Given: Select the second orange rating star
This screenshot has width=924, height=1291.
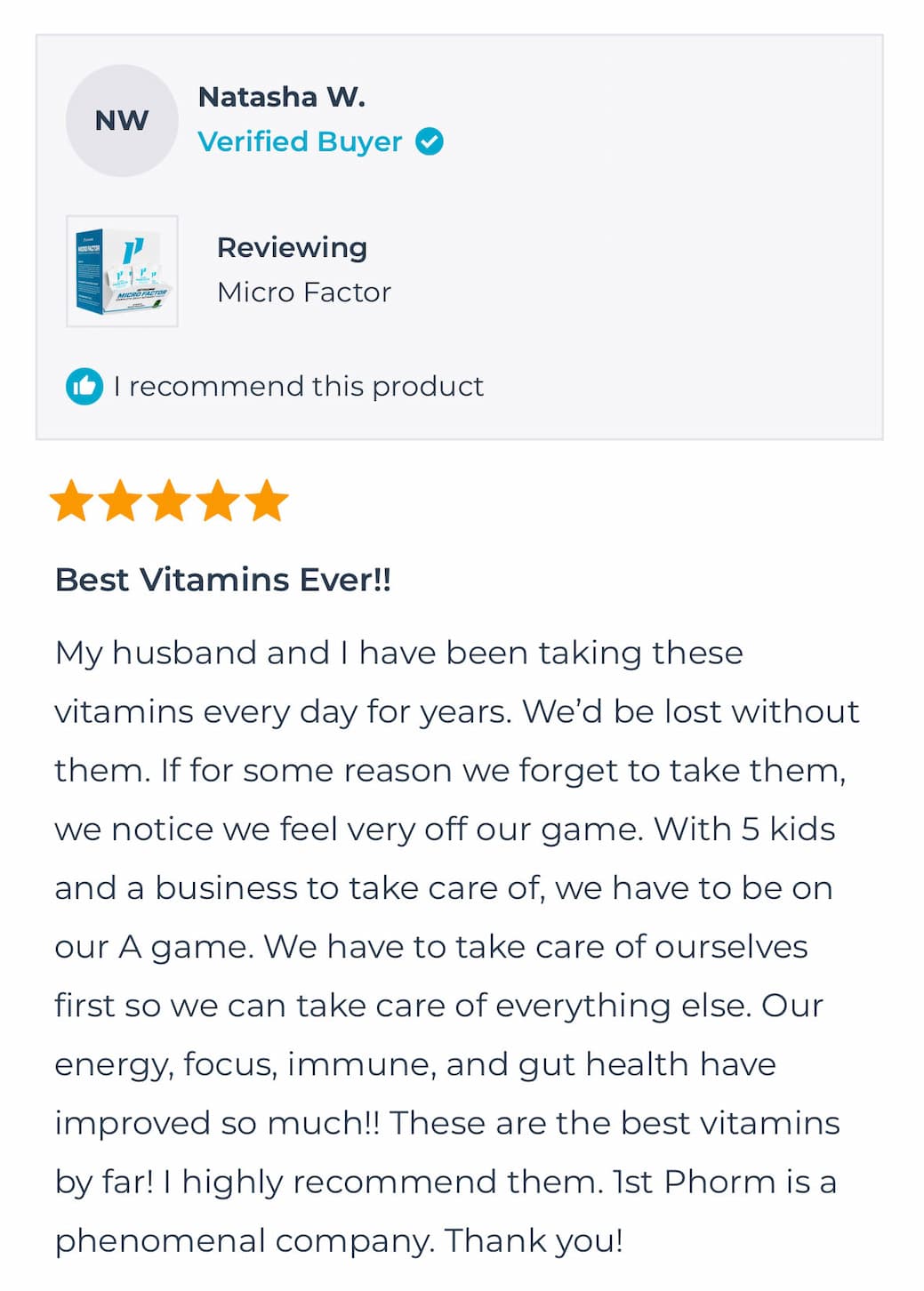Looking at the screenshot, I should [x=120, y=501].
